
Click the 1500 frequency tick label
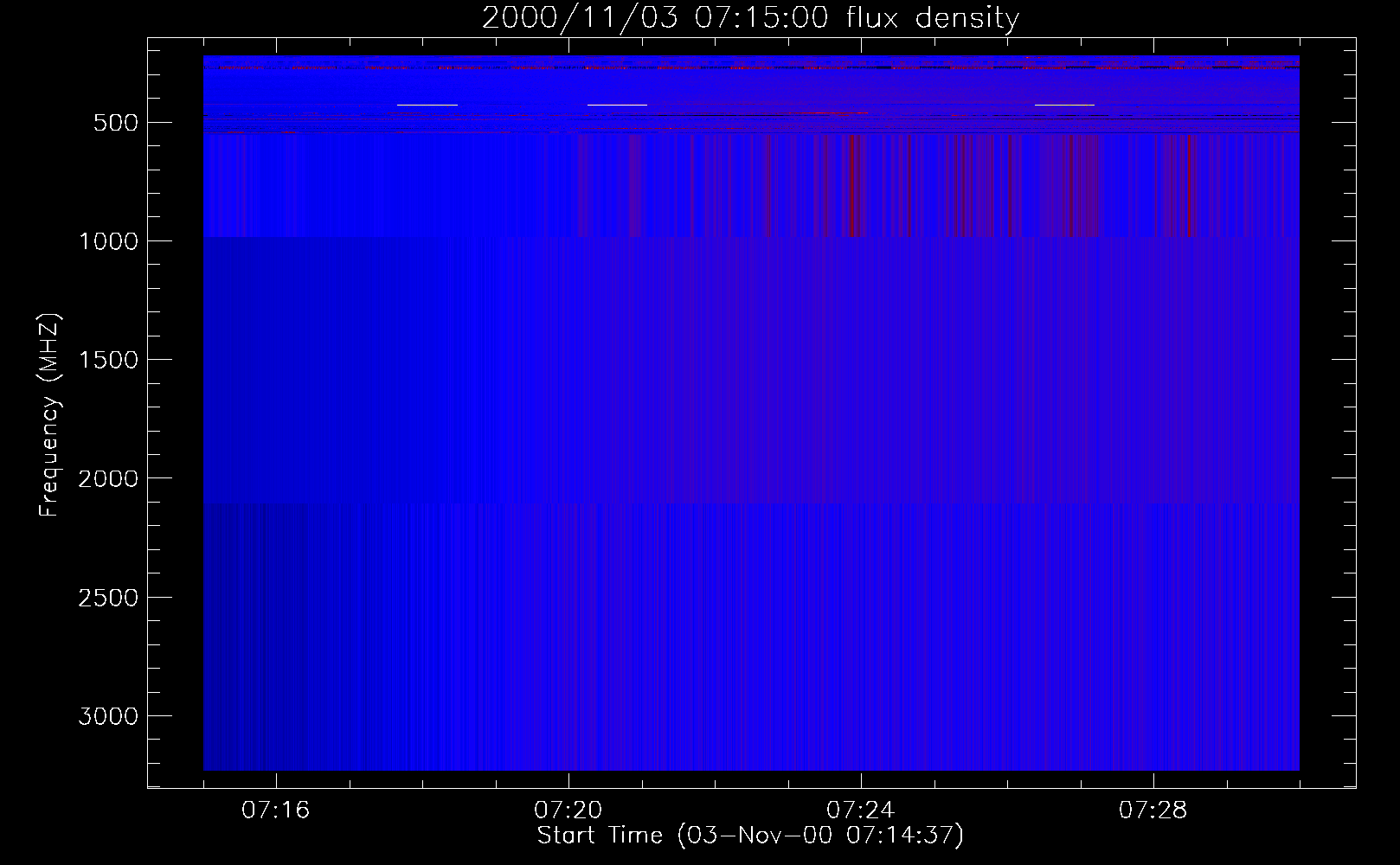point(108,360)
